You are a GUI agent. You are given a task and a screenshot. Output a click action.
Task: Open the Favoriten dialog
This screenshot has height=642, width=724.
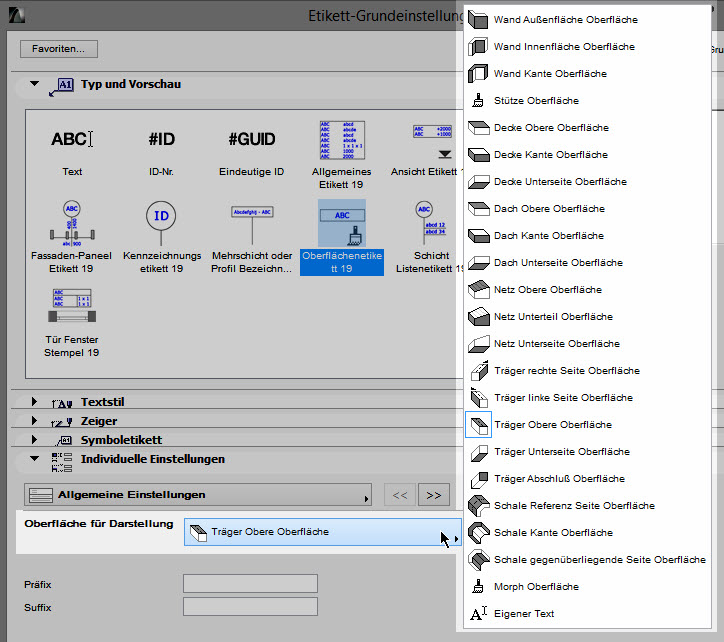[x=59, y=49]
